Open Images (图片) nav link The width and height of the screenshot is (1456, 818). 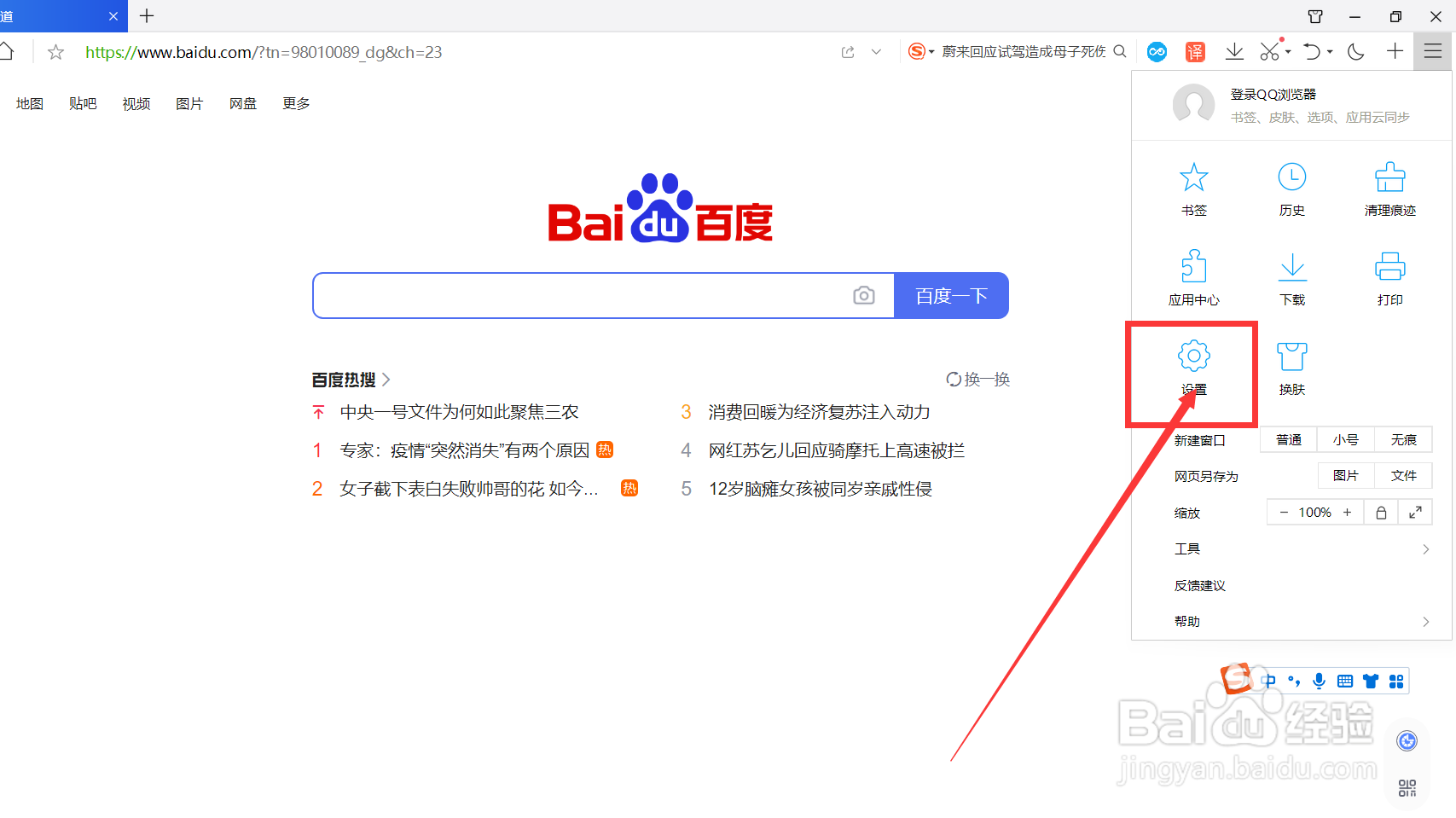(x=189, y=104)
